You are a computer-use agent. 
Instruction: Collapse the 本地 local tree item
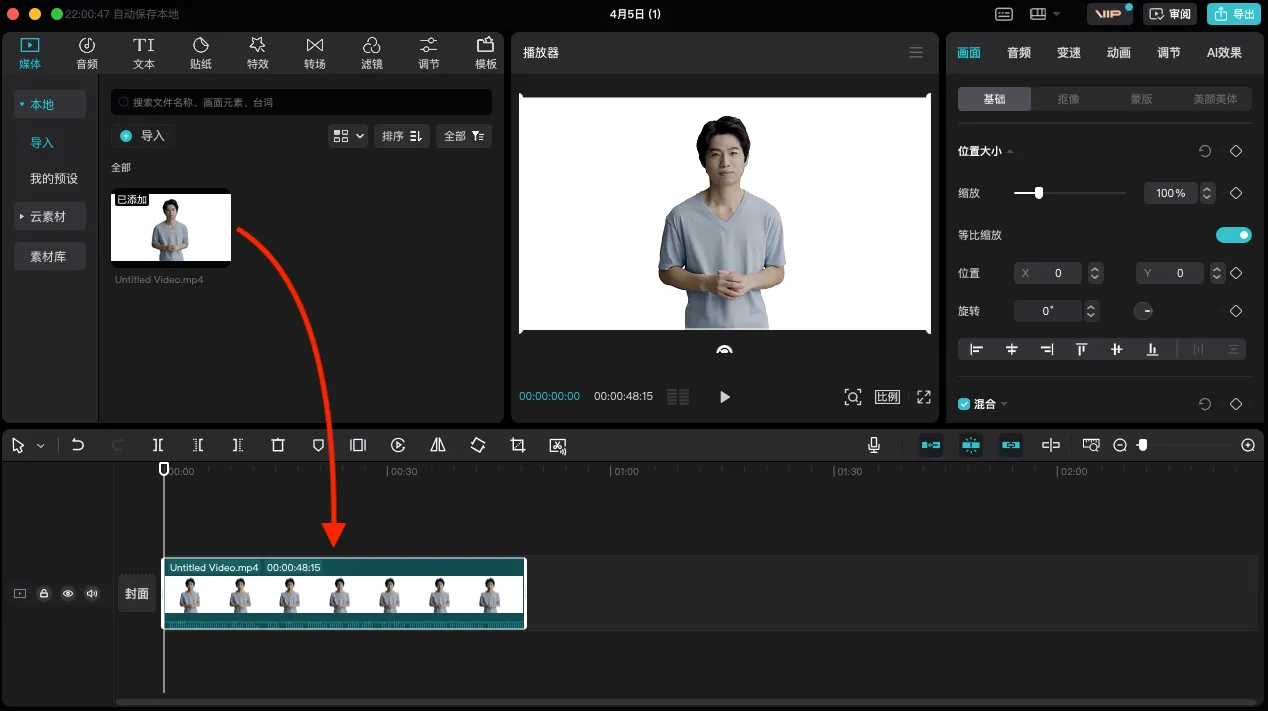21,104
